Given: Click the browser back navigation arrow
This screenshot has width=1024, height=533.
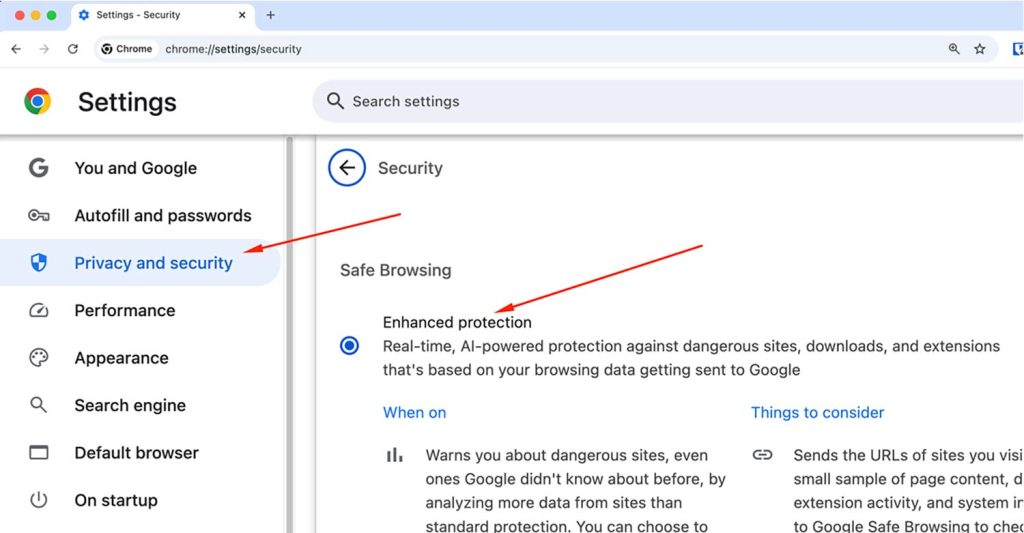Looking at the screenshot, I should point(16,49).
